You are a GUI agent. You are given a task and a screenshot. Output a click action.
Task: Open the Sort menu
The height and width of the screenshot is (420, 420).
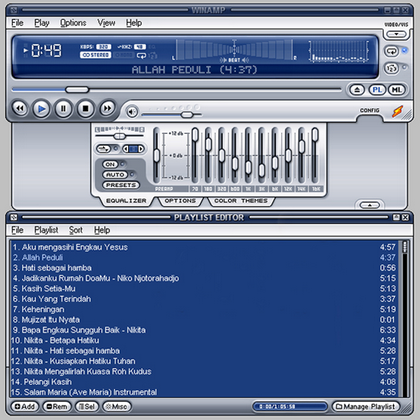point(76,230)
